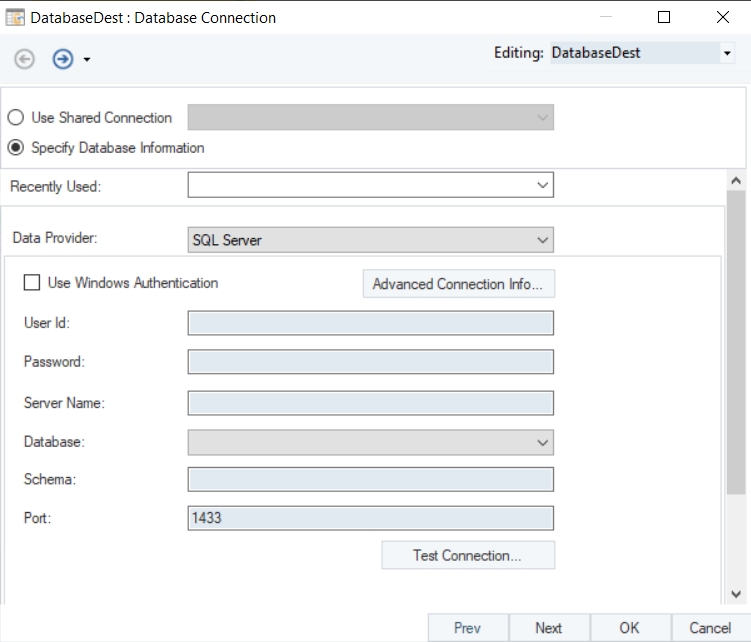
Task: Click the Port field showing 1433
Action: click(x=370, y=518)
